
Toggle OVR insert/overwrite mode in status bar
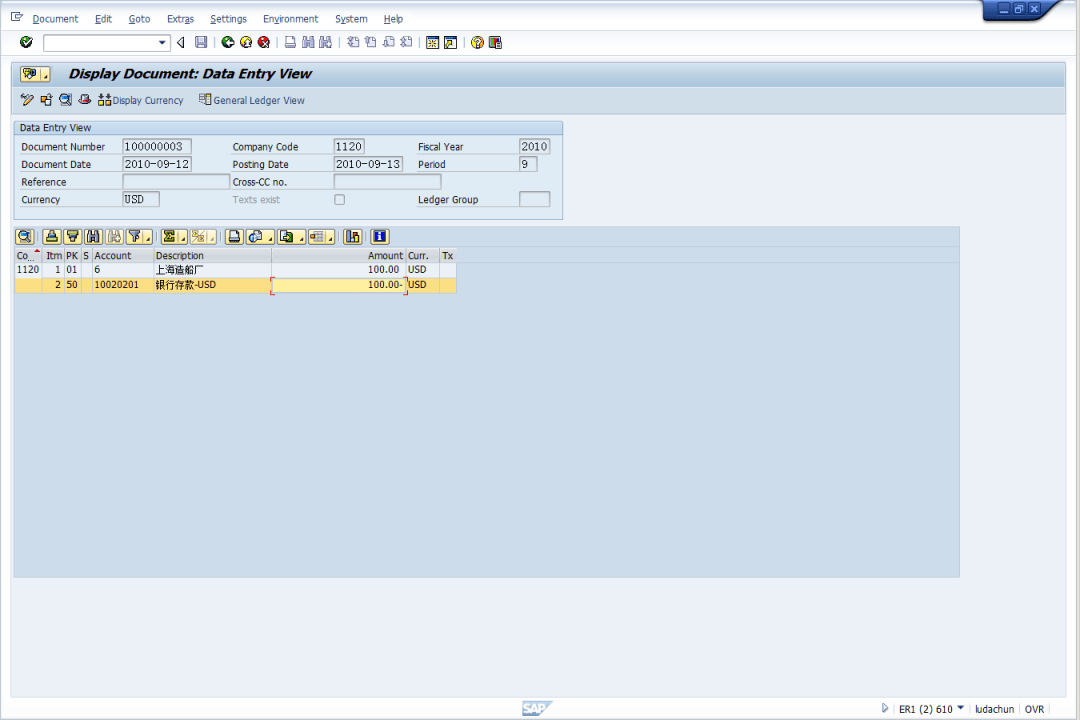coord(1034,709)
